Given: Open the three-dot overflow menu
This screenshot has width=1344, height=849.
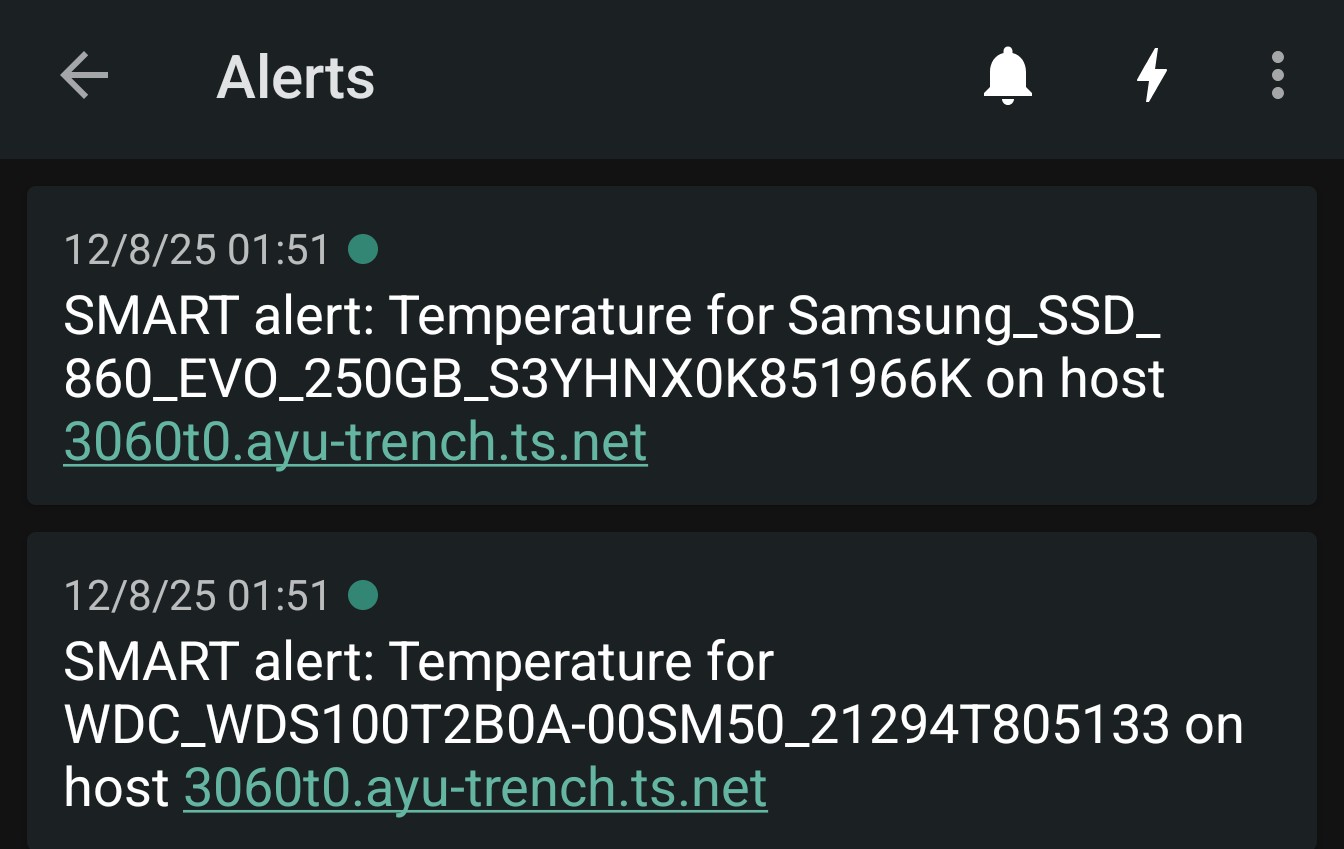Looking at the screenshot, I should click(1277, 76).
